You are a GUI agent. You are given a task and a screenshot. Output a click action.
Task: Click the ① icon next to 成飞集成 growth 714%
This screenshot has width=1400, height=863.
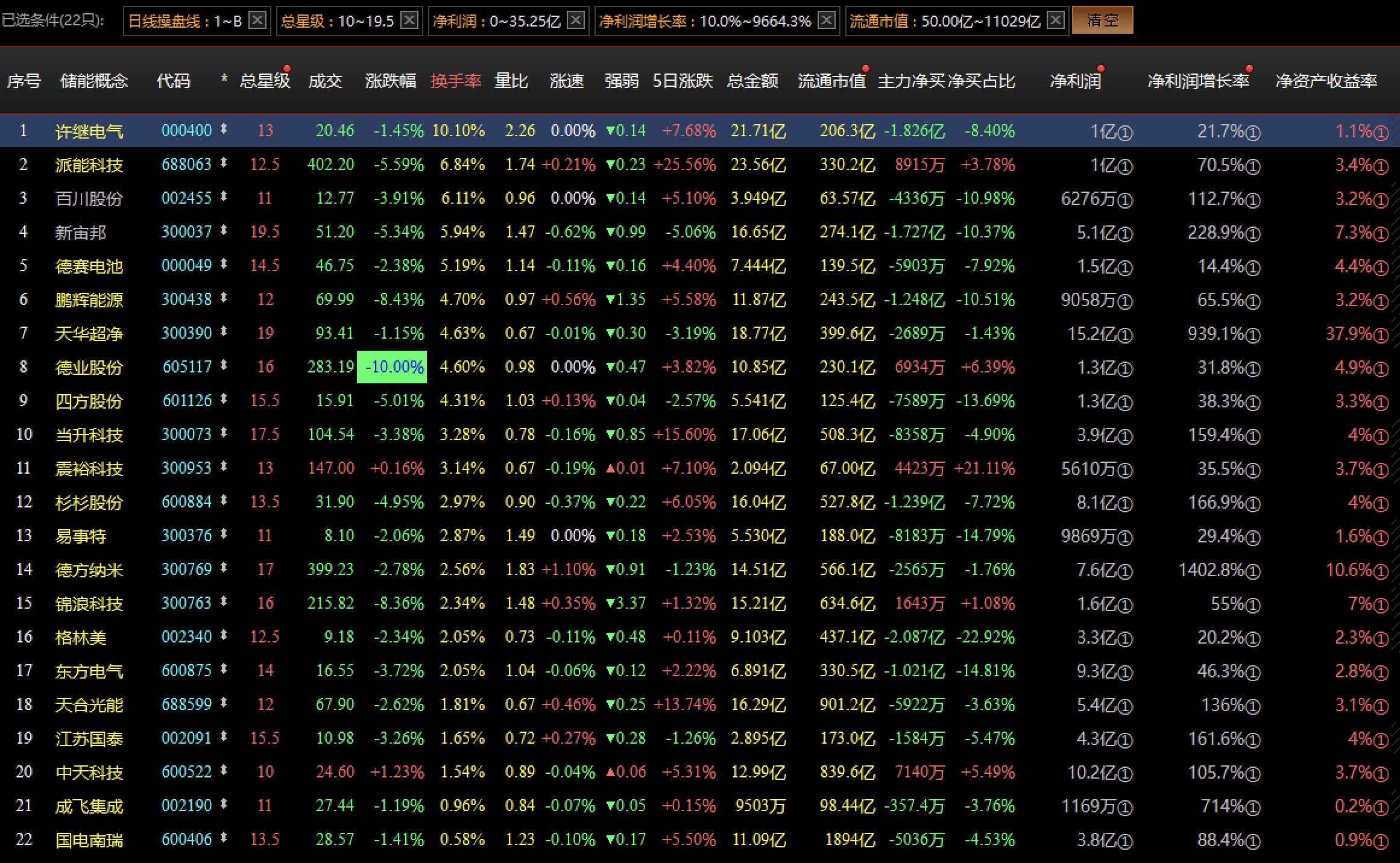[x=1253, y=808]
